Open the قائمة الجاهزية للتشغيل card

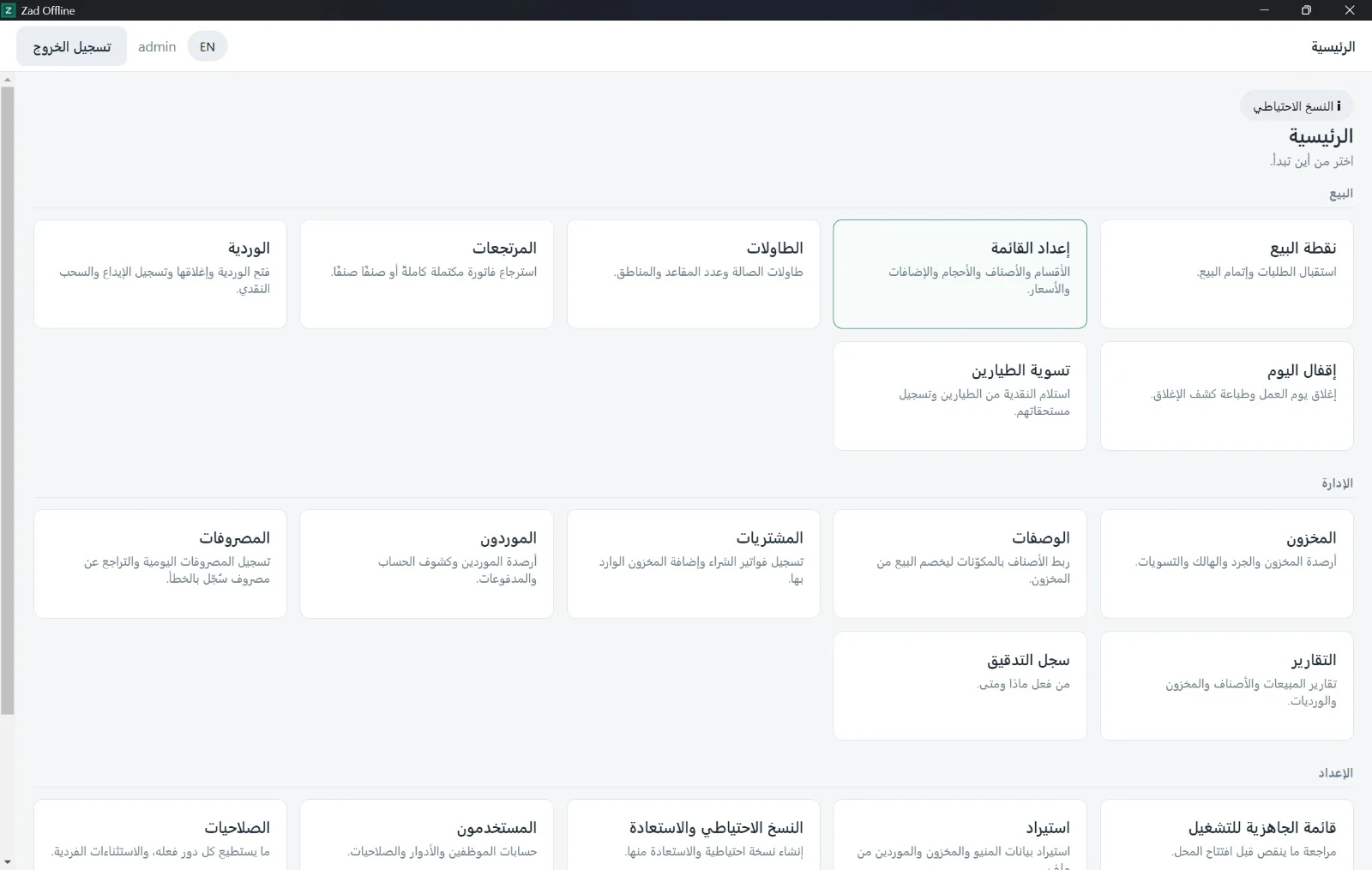pos(1226,835)
